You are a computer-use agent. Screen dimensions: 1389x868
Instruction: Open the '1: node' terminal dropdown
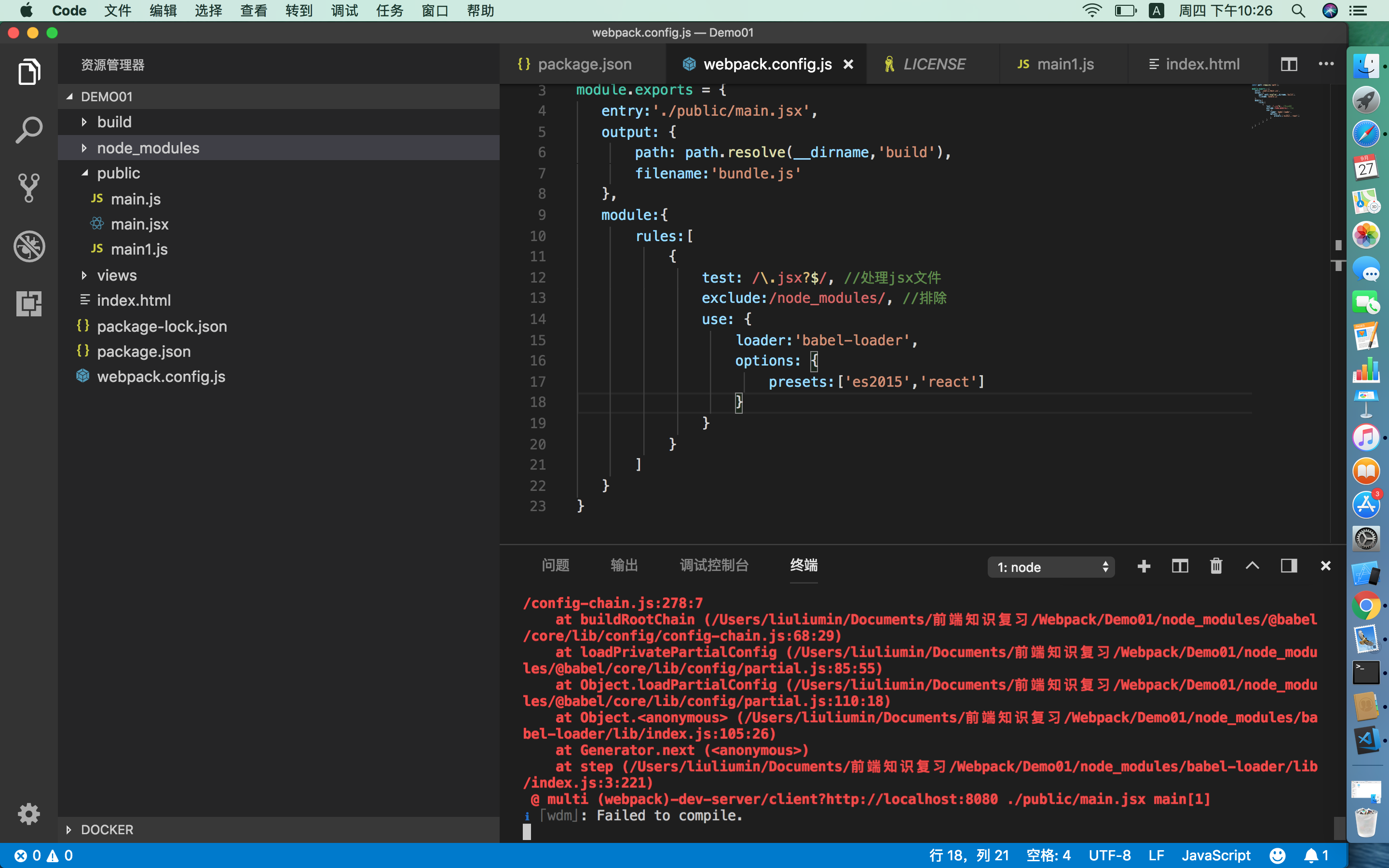[1050, 567]
